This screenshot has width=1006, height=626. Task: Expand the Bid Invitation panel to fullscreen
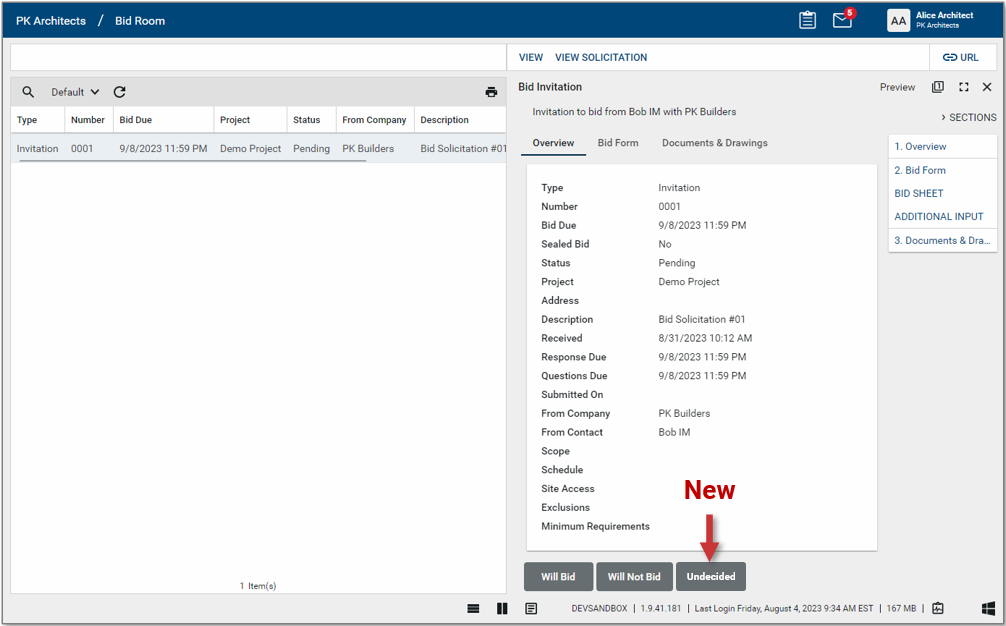(963, 87)
